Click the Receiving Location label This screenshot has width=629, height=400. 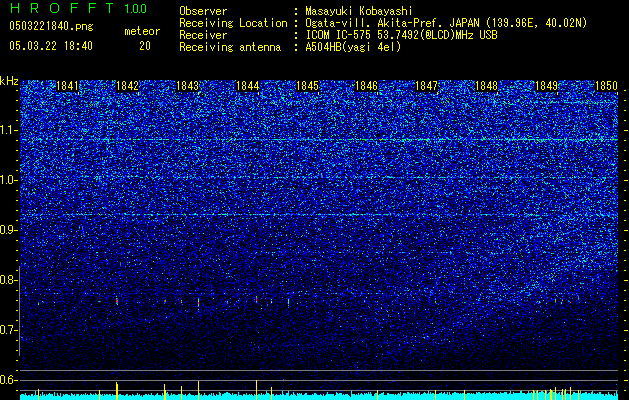click(233, 24)
